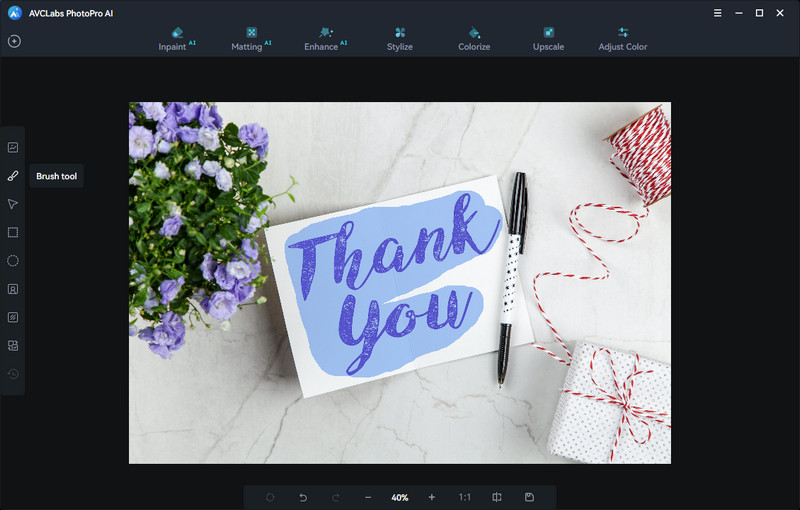Go to Adjust Color
Image resolution: width=800 pixels, height=510 pixels.
[622, 39]
